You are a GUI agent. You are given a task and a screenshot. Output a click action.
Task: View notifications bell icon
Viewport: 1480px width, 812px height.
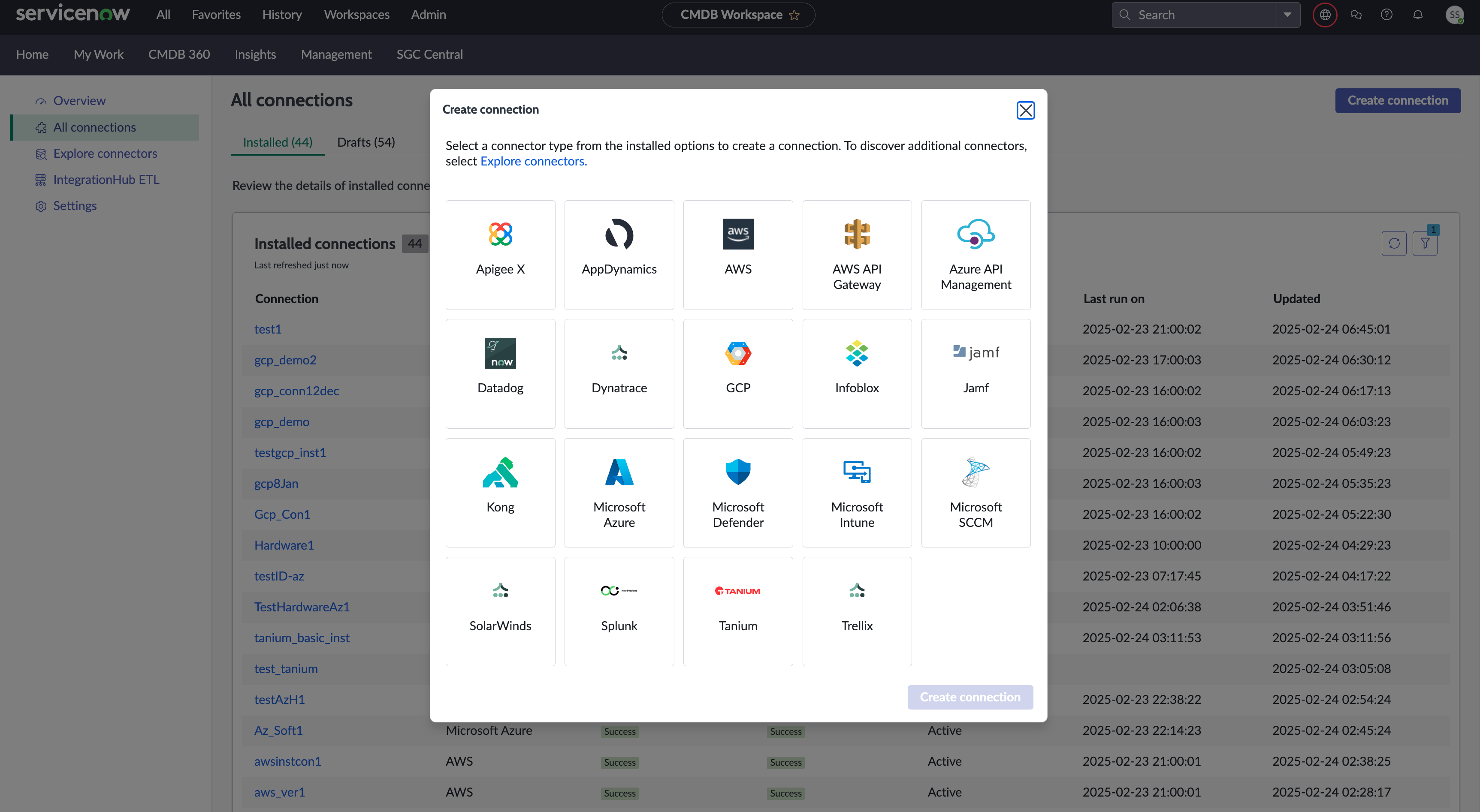[x=1417, y=15]
